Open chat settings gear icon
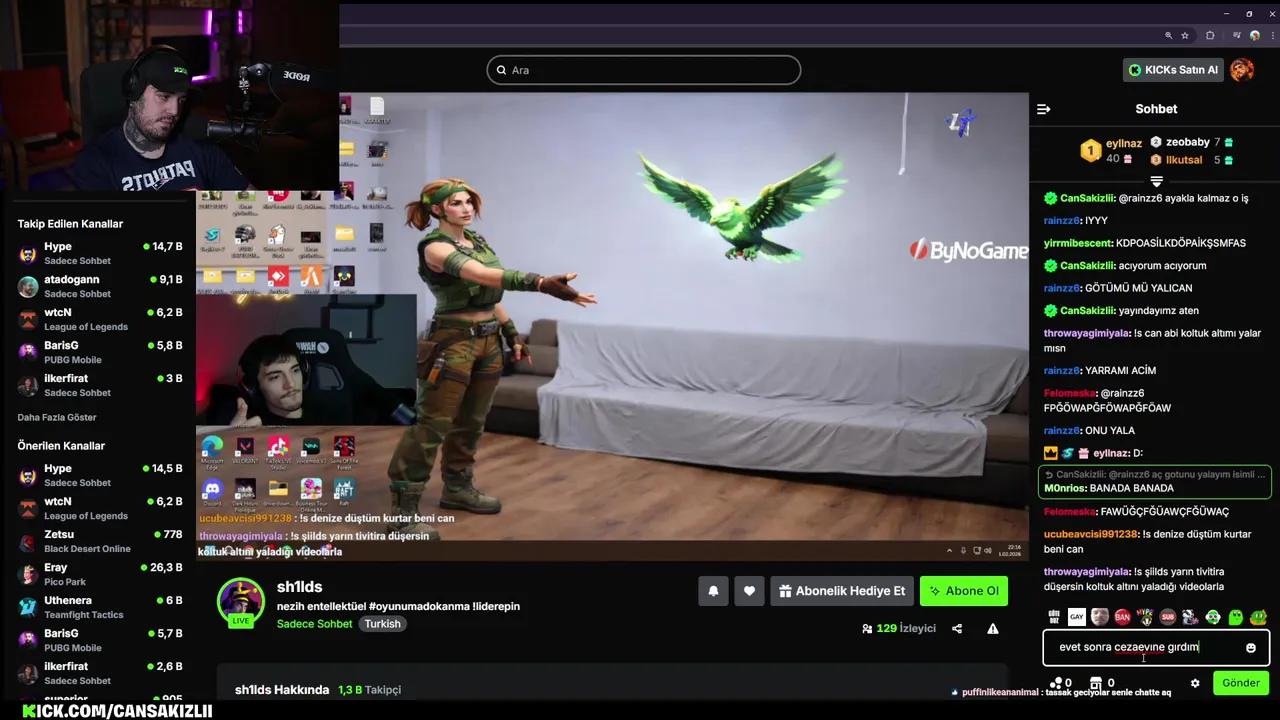This screenshot has height=720, width=1280. pos(1195,683)
